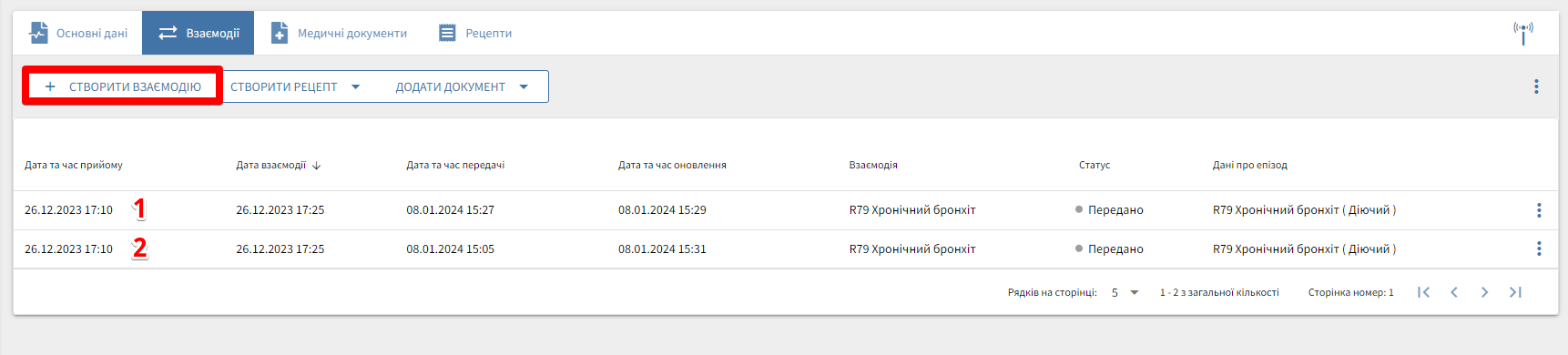Switch to the Основні дані tab
The height and width of the screenshot is (355, 1568).
pyautogui.click(x=78, y=33)
